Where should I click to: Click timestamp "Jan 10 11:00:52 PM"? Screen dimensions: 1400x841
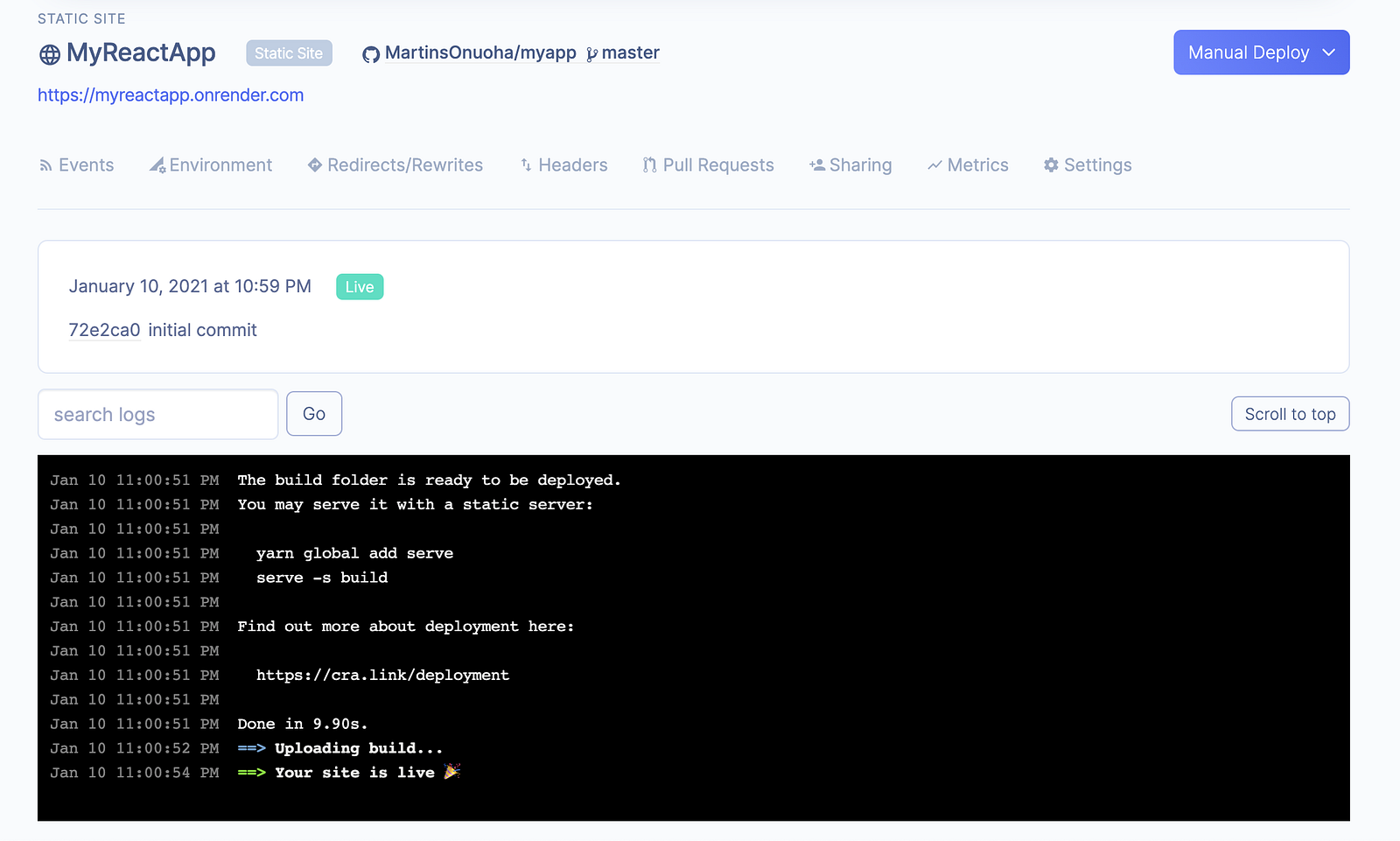(135, 749)
